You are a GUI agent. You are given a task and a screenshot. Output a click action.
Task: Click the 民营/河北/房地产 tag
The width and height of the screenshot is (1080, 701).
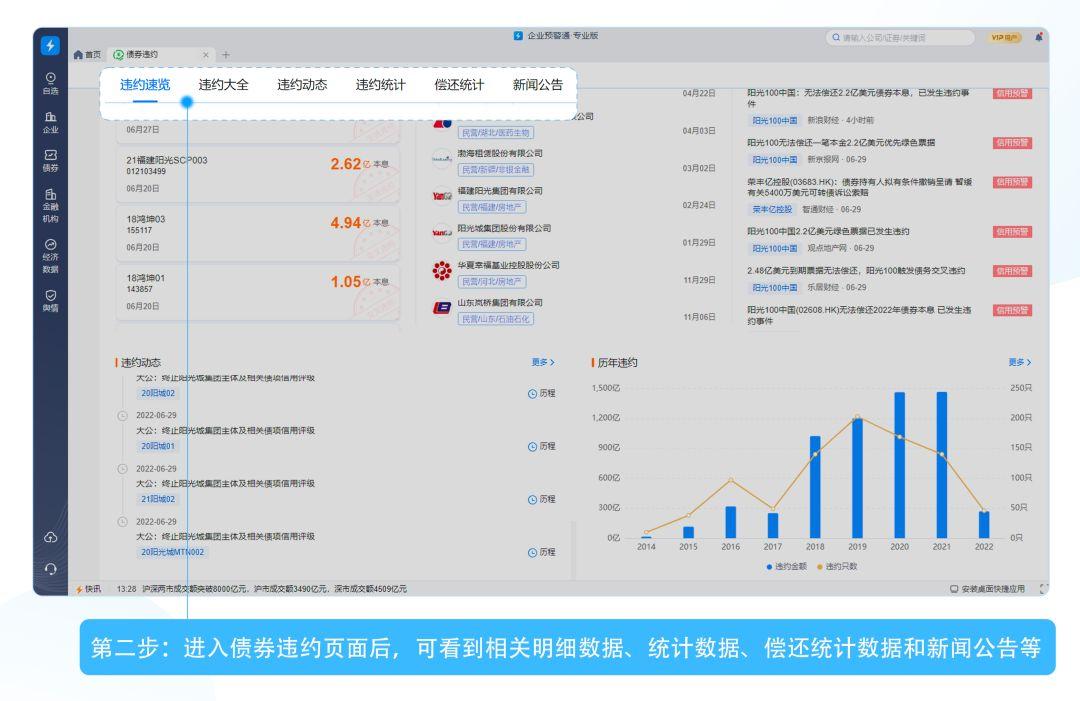pyautogui.click(x=492, y=282)
